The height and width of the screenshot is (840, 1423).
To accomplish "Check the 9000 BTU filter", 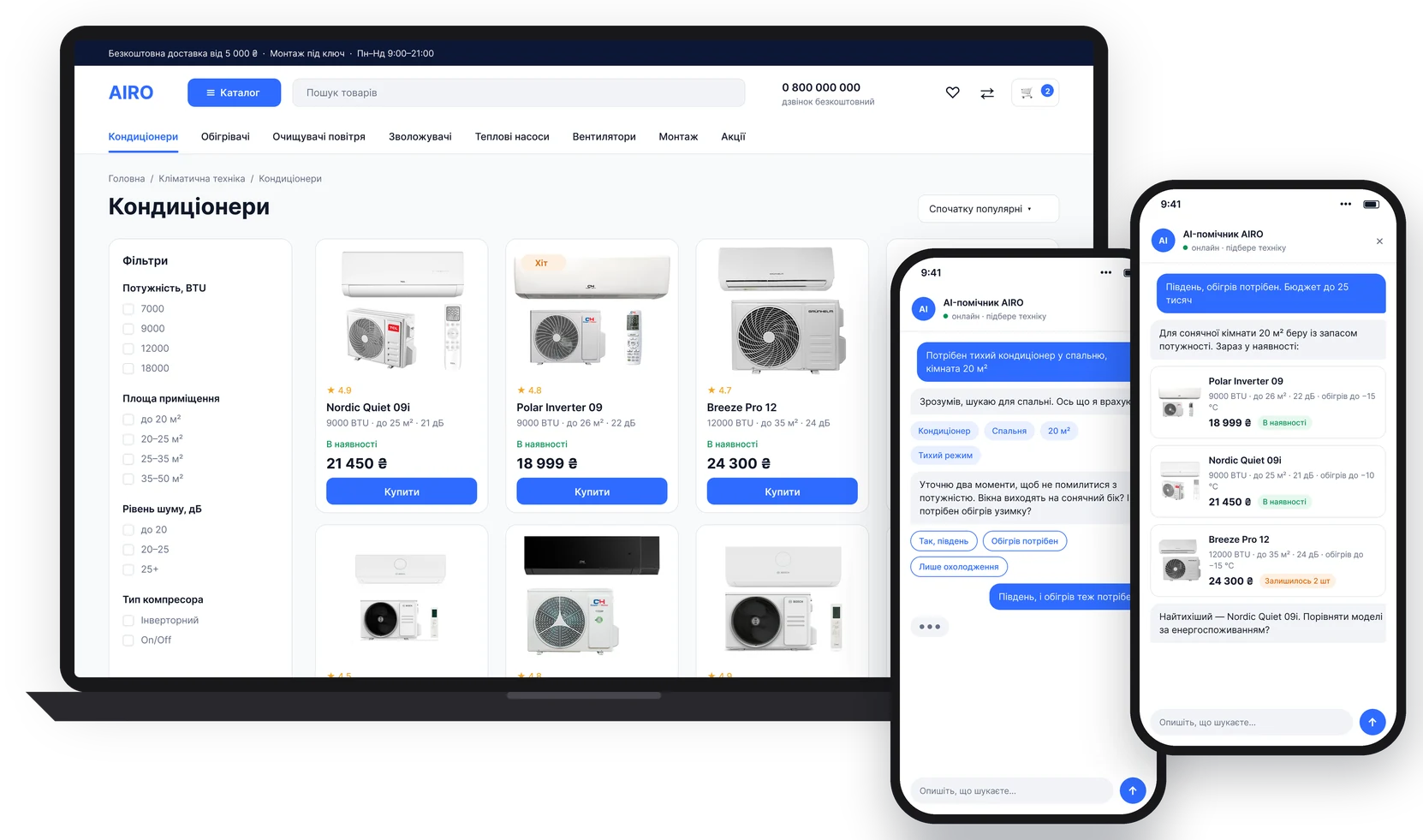I will point(128,329).
